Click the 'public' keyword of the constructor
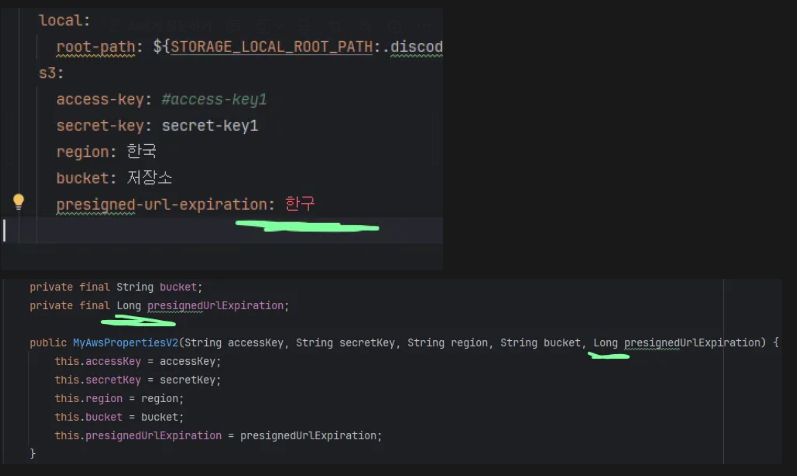Viewport: 797px width, 476px height. coord(48,343)
